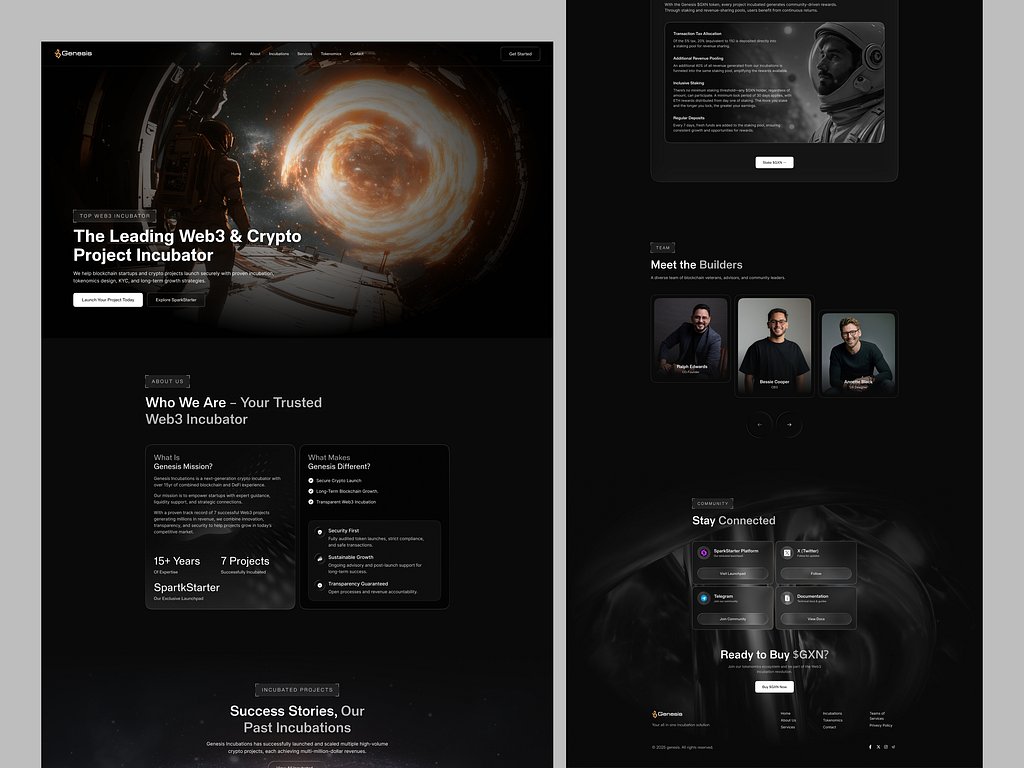Click the Telegram card blue icon
Screen dimensions: 1024x768
point(703,598)
